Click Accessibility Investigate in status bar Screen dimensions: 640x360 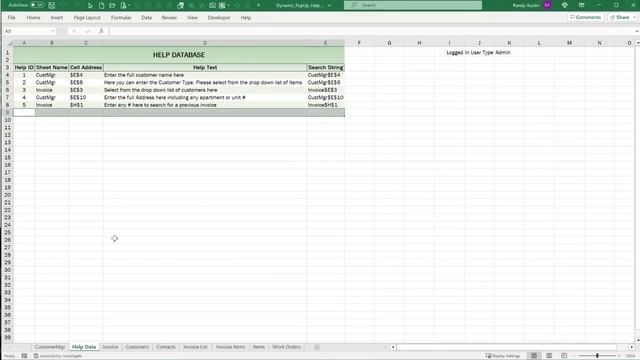58,356
